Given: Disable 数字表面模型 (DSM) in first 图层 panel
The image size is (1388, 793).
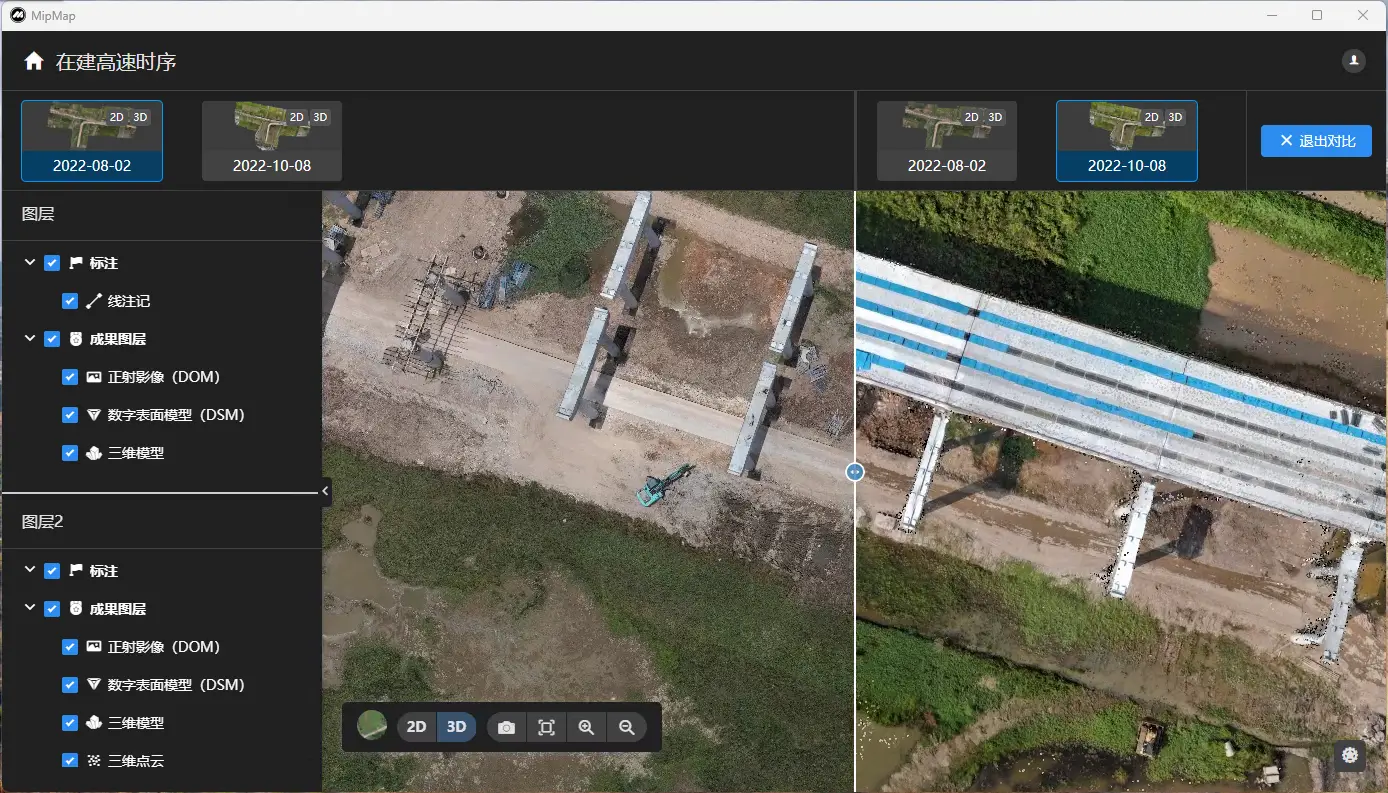Looking at the screenshot, I should [70, 415].
